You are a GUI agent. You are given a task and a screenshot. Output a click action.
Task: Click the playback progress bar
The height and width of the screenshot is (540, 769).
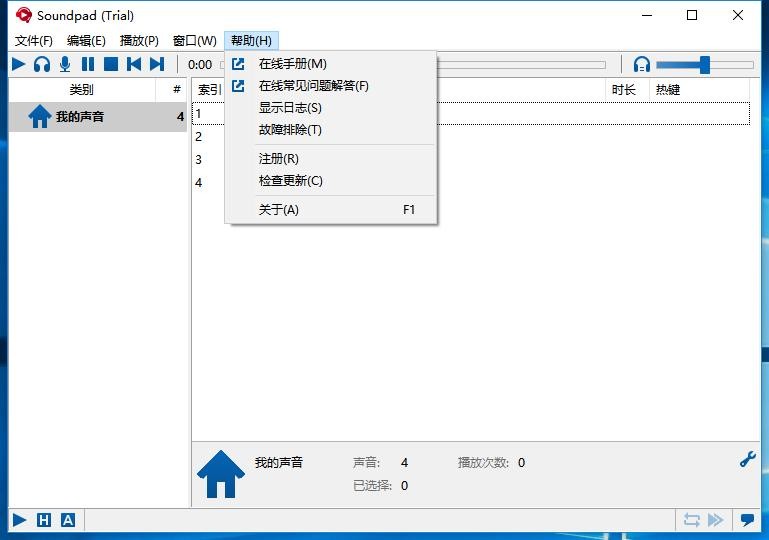click(521, 65)
